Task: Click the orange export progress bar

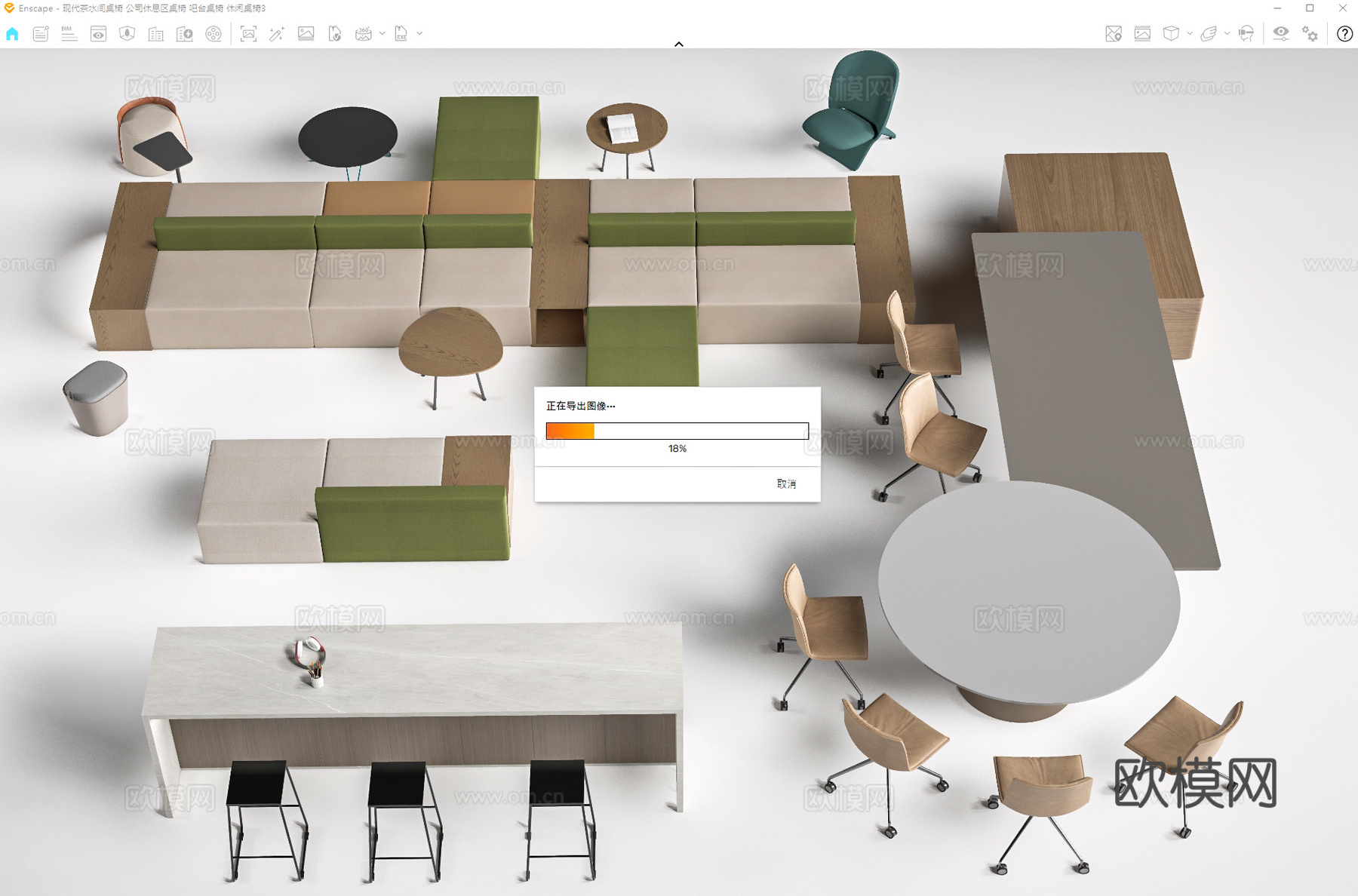Action: (677, 431)
